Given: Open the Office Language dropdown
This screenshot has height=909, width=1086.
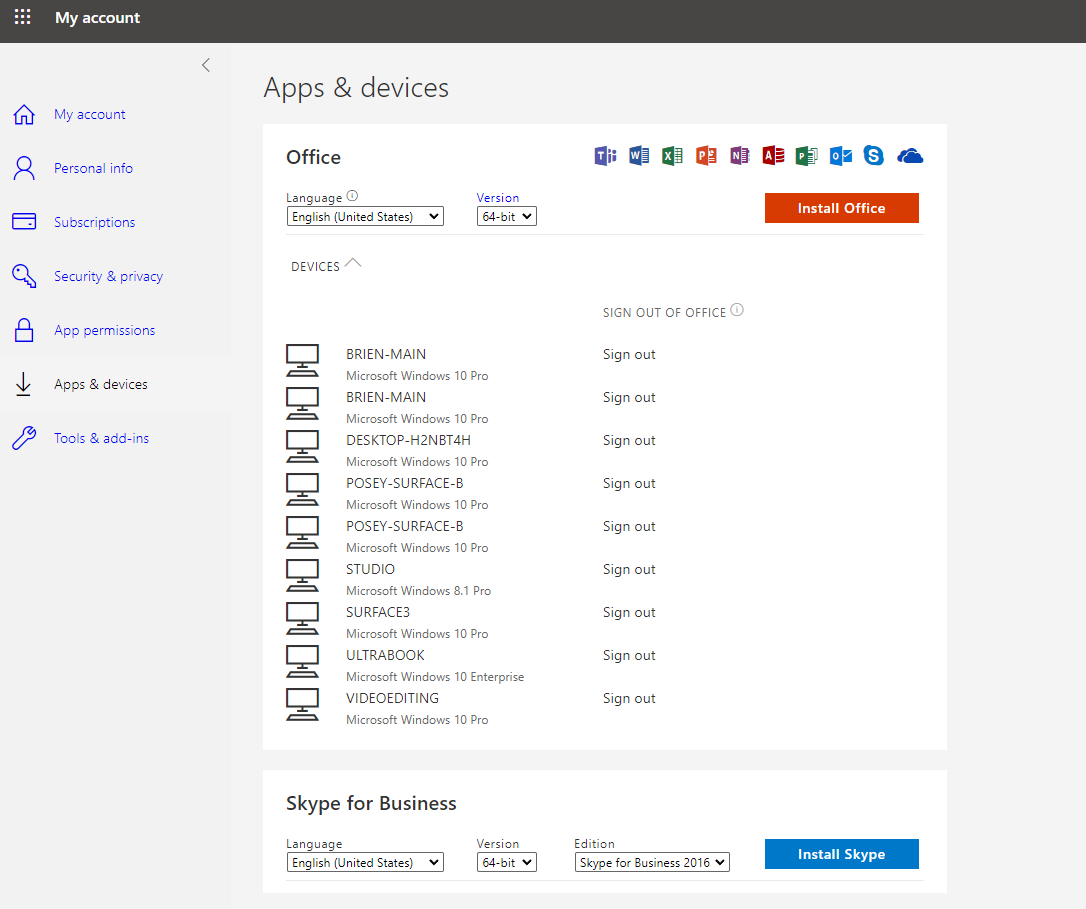Looking at the screenshot, I should click(x=365, y=217).
